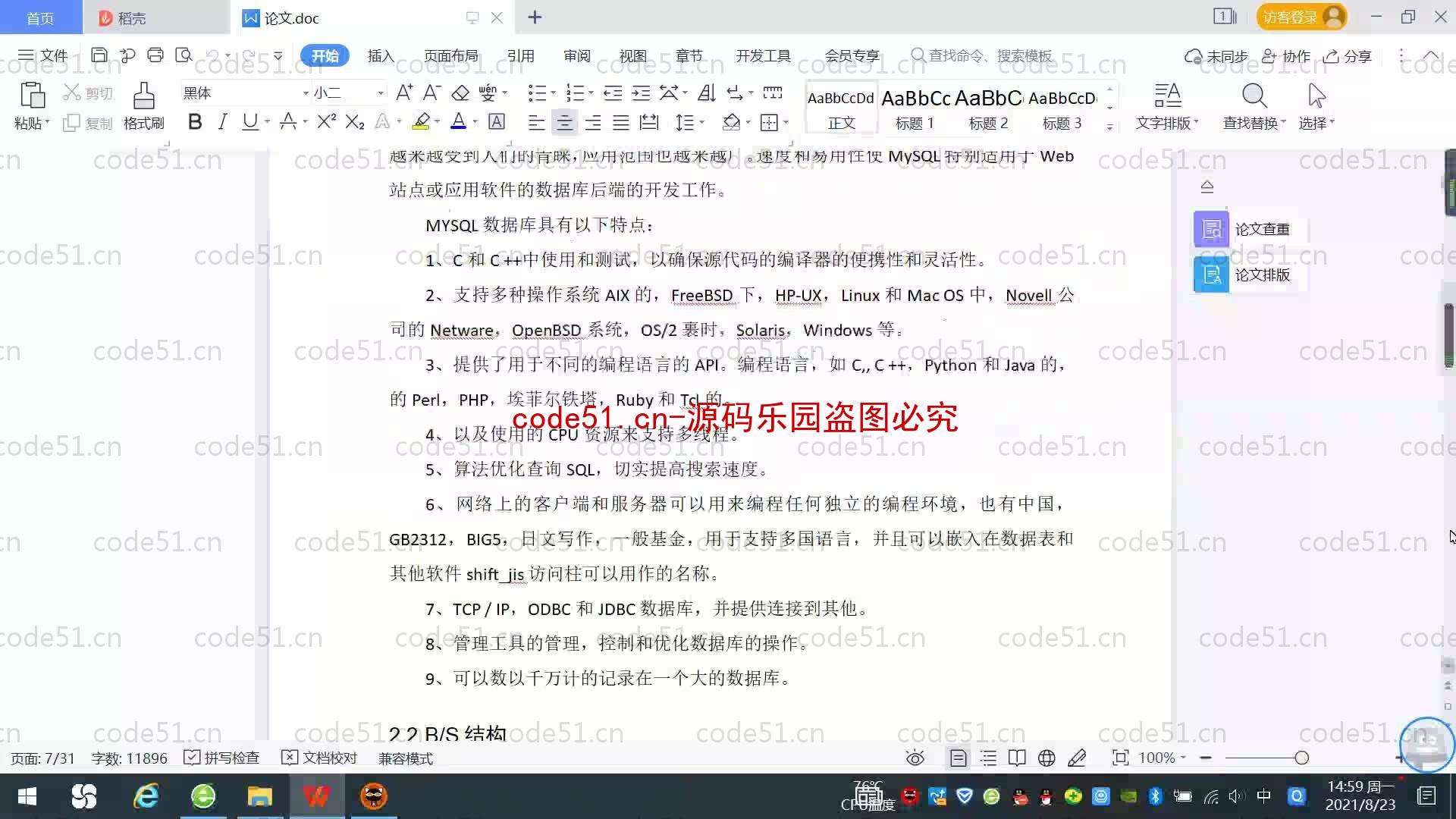Click the vertical scrollbar thumb

tap(1448, 335)
